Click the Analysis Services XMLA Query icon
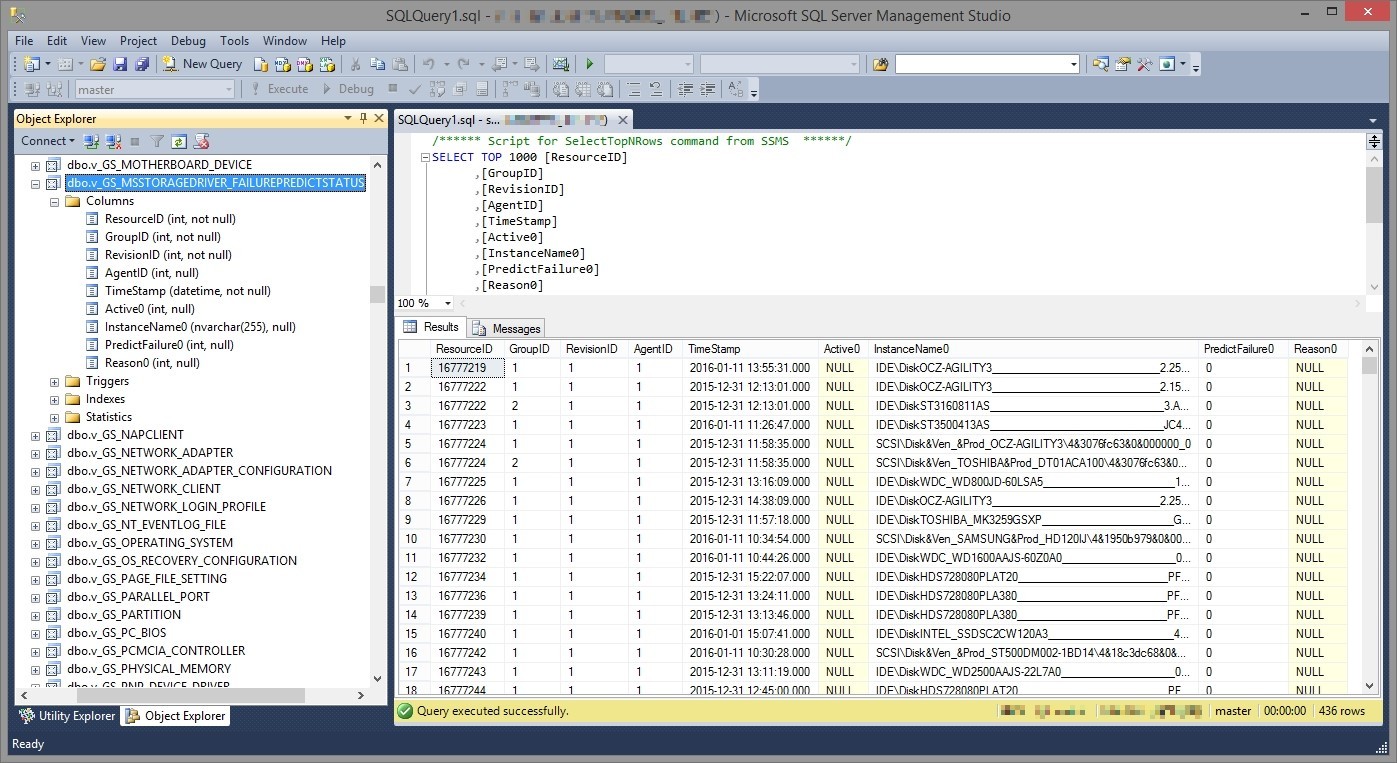Screen dimensions: 1397x763 327,64
